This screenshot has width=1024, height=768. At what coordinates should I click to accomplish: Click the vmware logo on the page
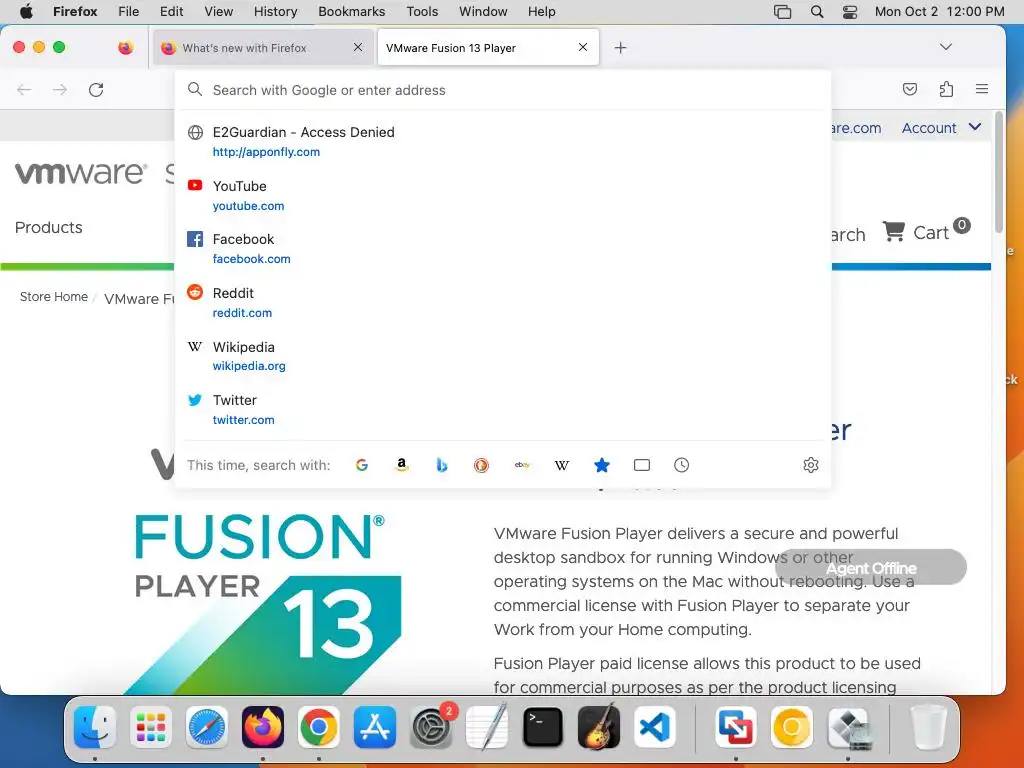80,173
